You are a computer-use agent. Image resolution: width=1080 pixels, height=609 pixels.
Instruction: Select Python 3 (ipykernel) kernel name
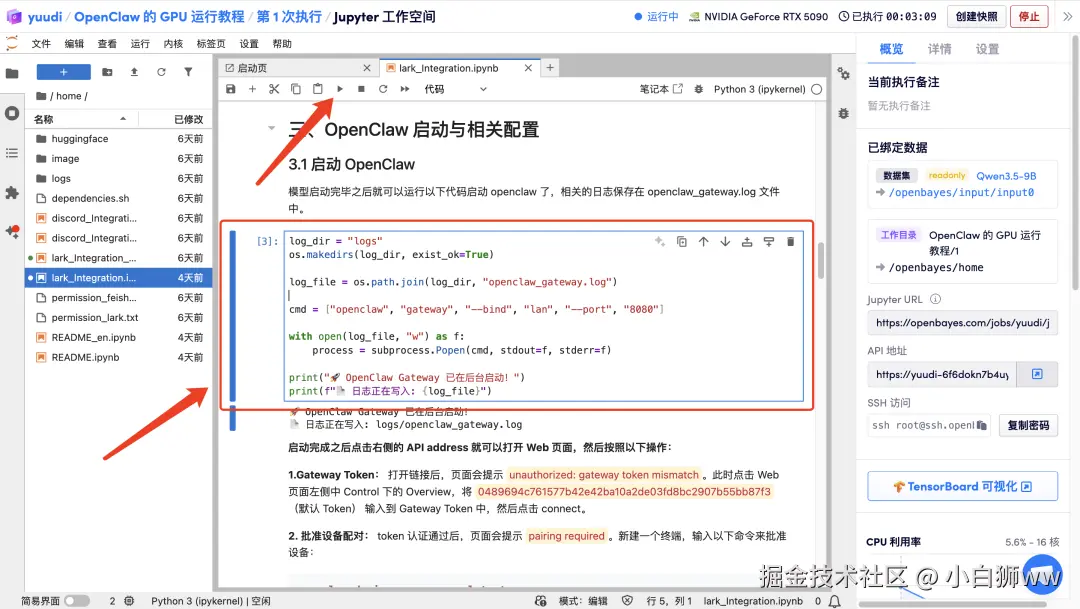tap(759, 89)
